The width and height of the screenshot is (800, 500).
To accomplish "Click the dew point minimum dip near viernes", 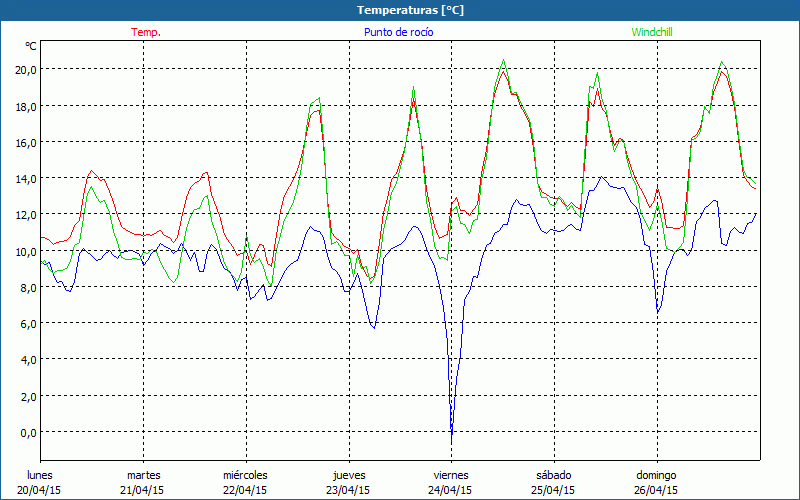I will pos(452,435).
